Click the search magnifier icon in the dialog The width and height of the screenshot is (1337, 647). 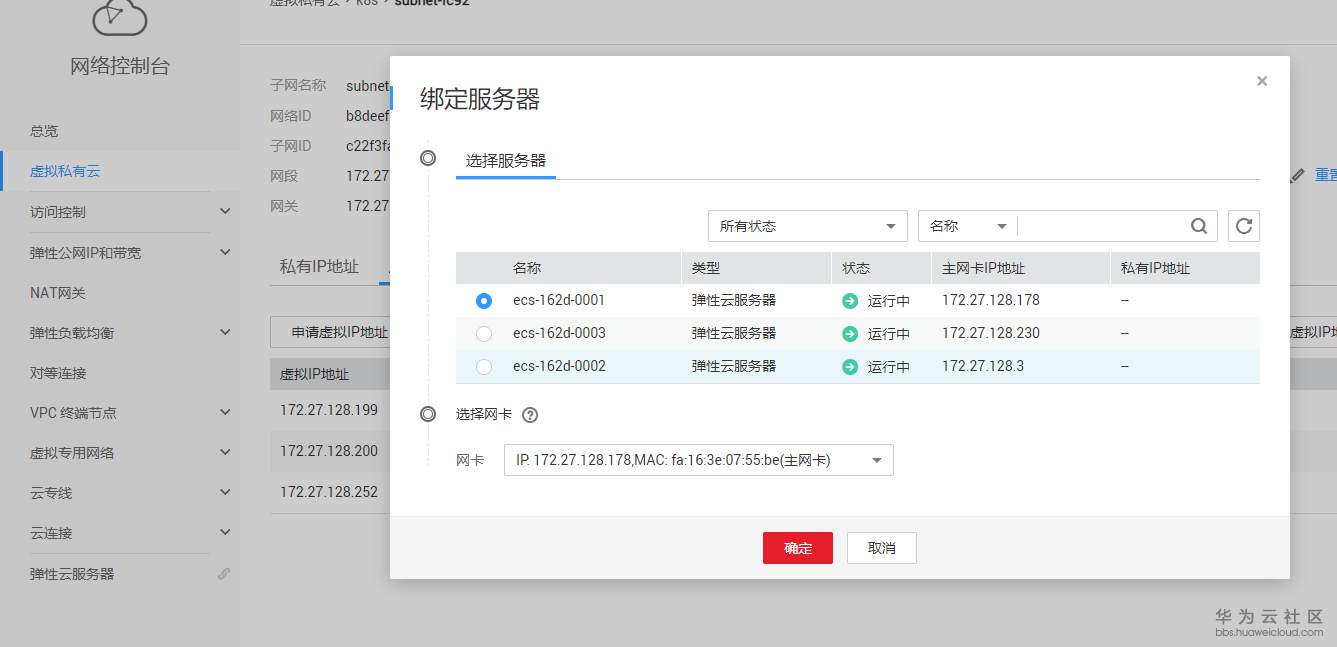click(x=1198, y=226)
